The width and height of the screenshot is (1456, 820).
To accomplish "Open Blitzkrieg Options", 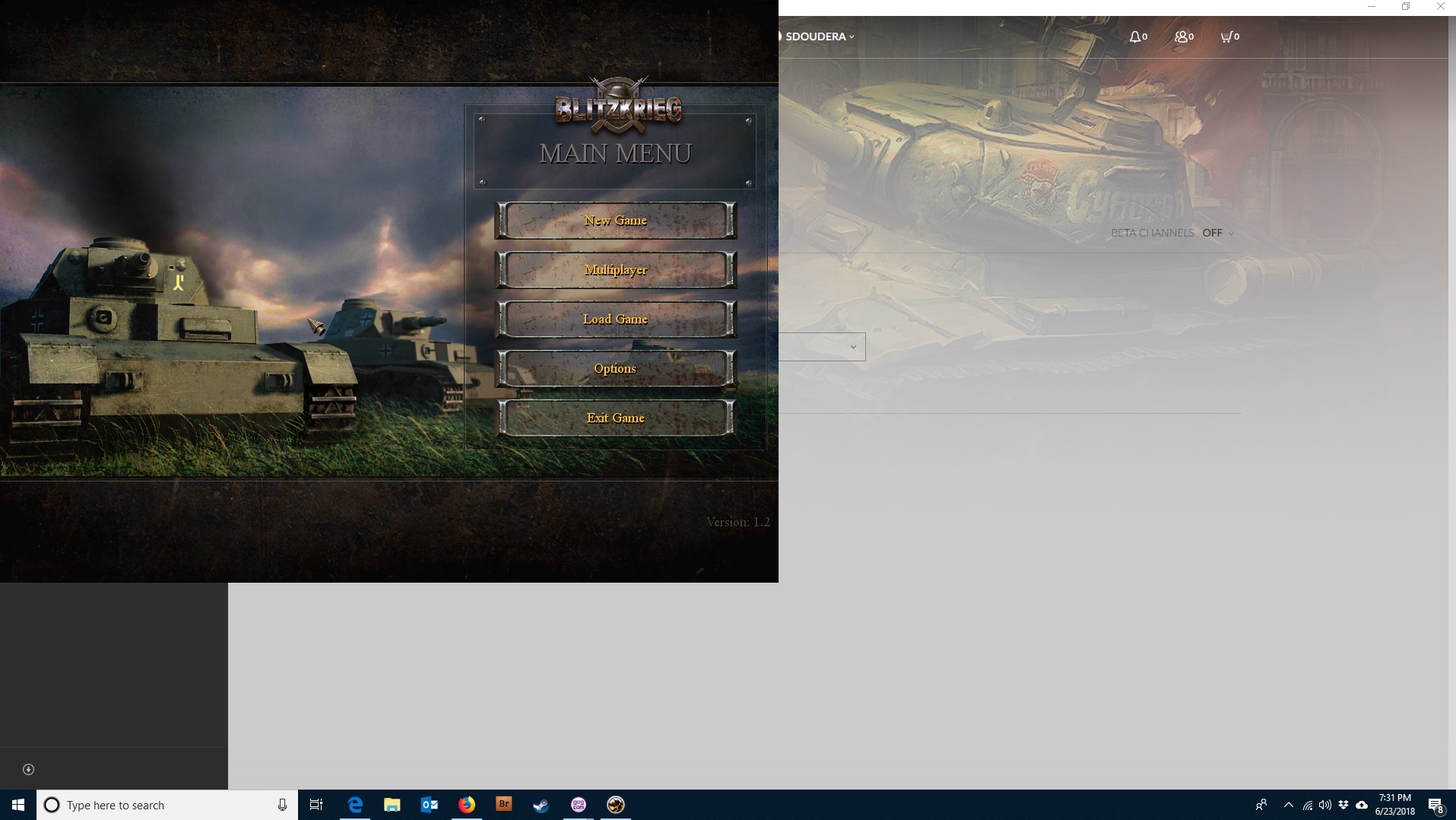I will click(615, 369).
